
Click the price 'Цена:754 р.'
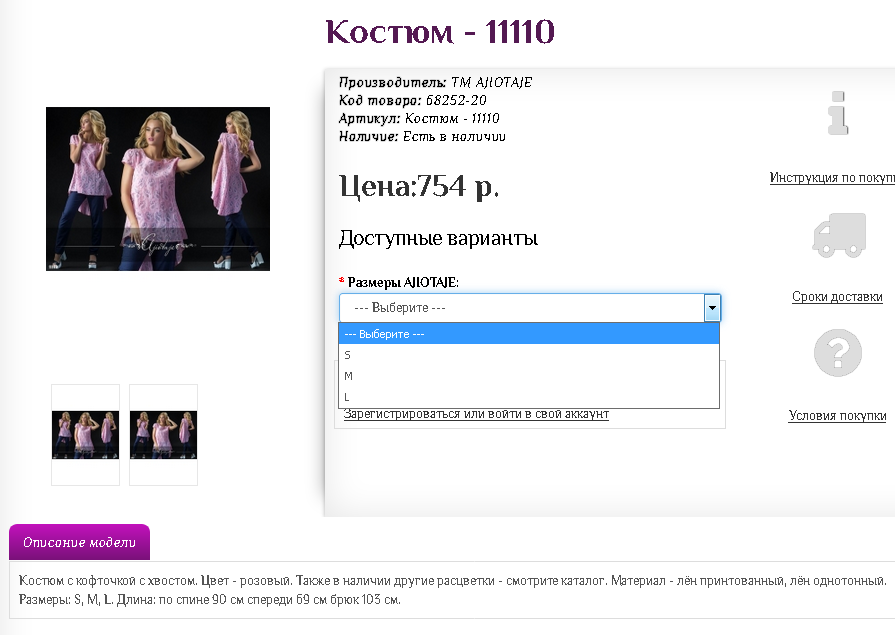(420, 186)
